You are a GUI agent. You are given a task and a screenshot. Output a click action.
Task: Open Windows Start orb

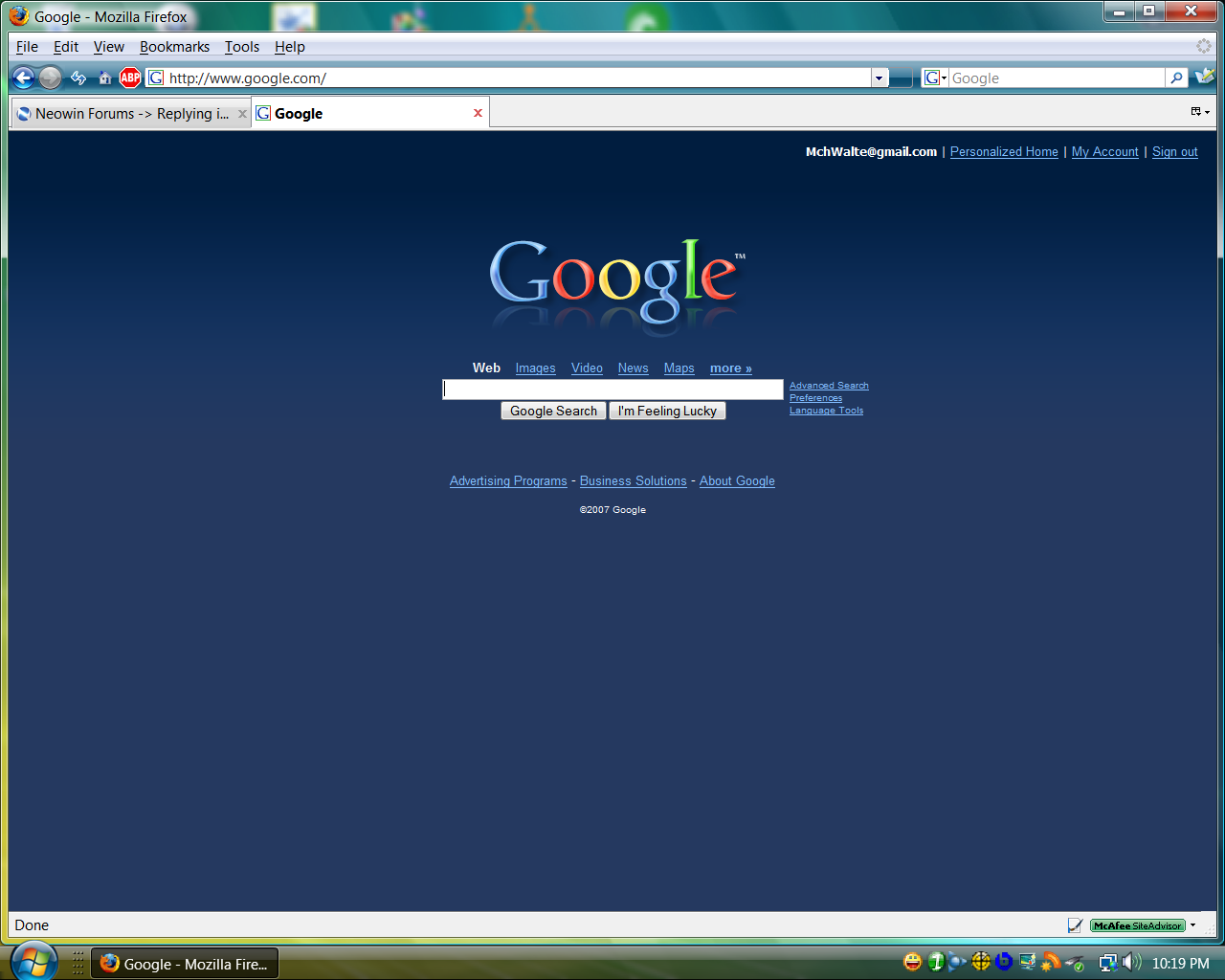tap(33, 961)
